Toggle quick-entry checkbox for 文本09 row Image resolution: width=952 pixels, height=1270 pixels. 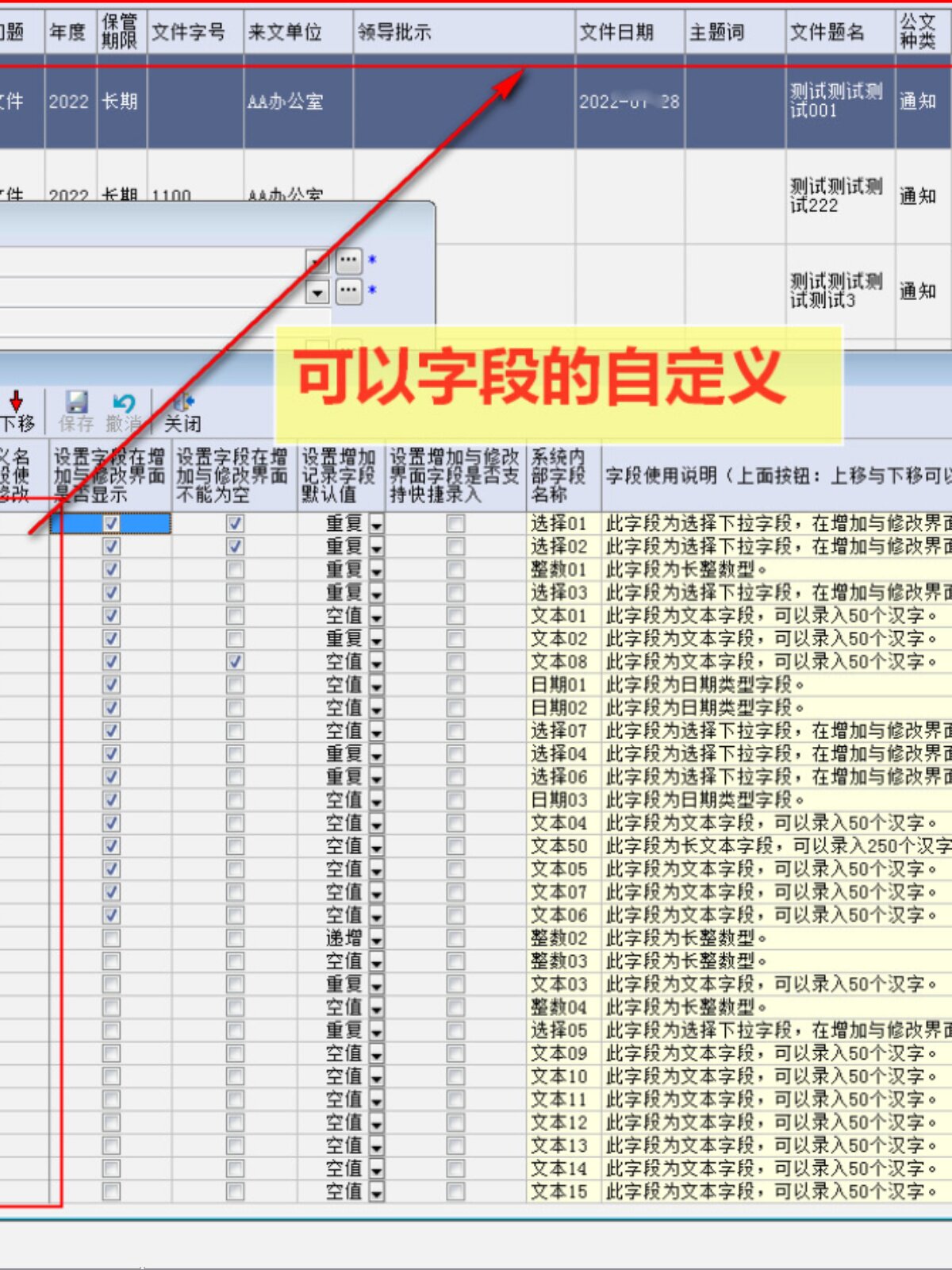[455, 1053]
